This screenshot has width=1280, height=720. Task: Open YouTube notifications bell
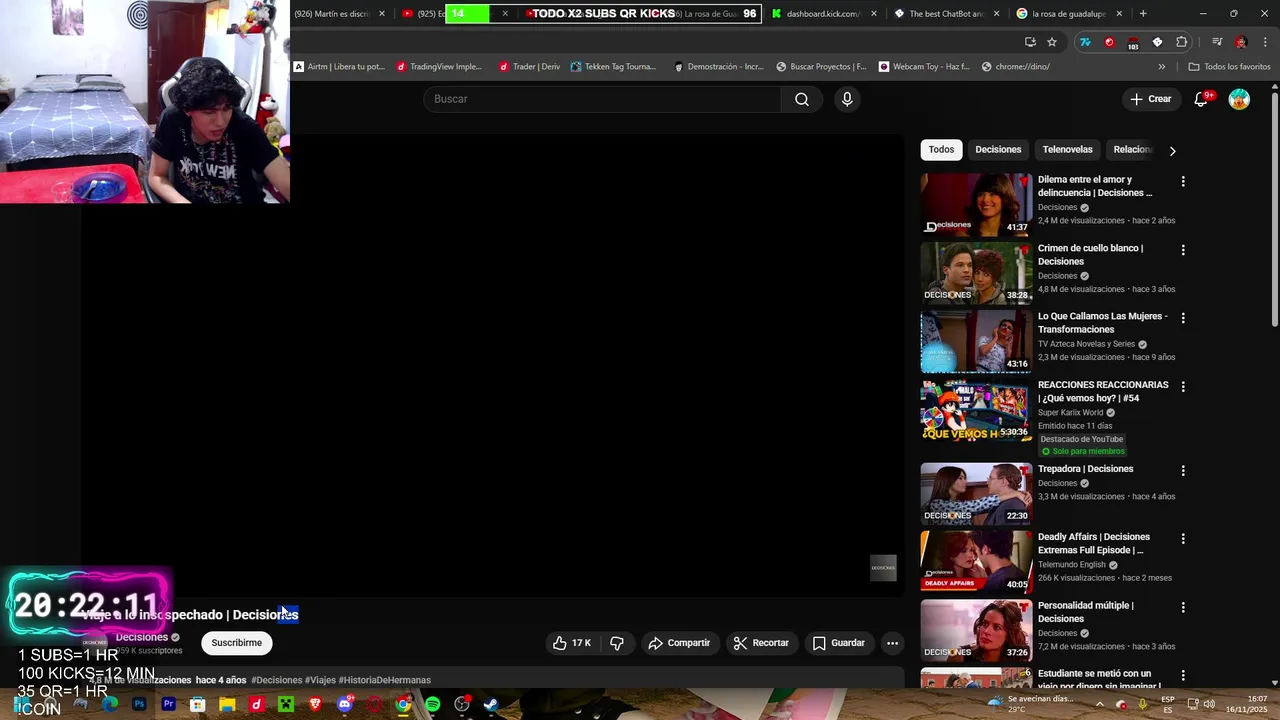[x=1201, y=99]
